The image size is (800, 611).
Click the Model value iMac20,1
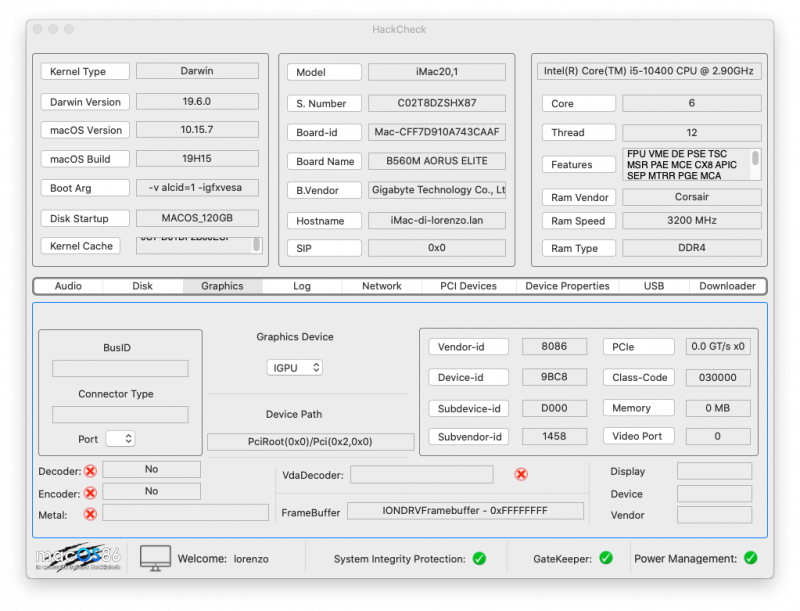pos(437,71)
